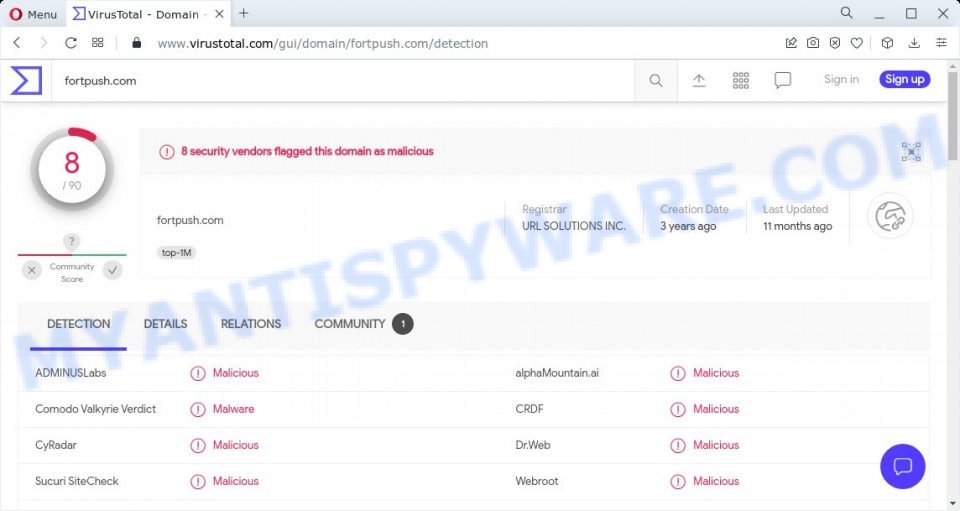The image size is (960, 511).
Task: Open the VirusTotal apps grid icon
Action: pyautogui.click(x=741, y=80)
